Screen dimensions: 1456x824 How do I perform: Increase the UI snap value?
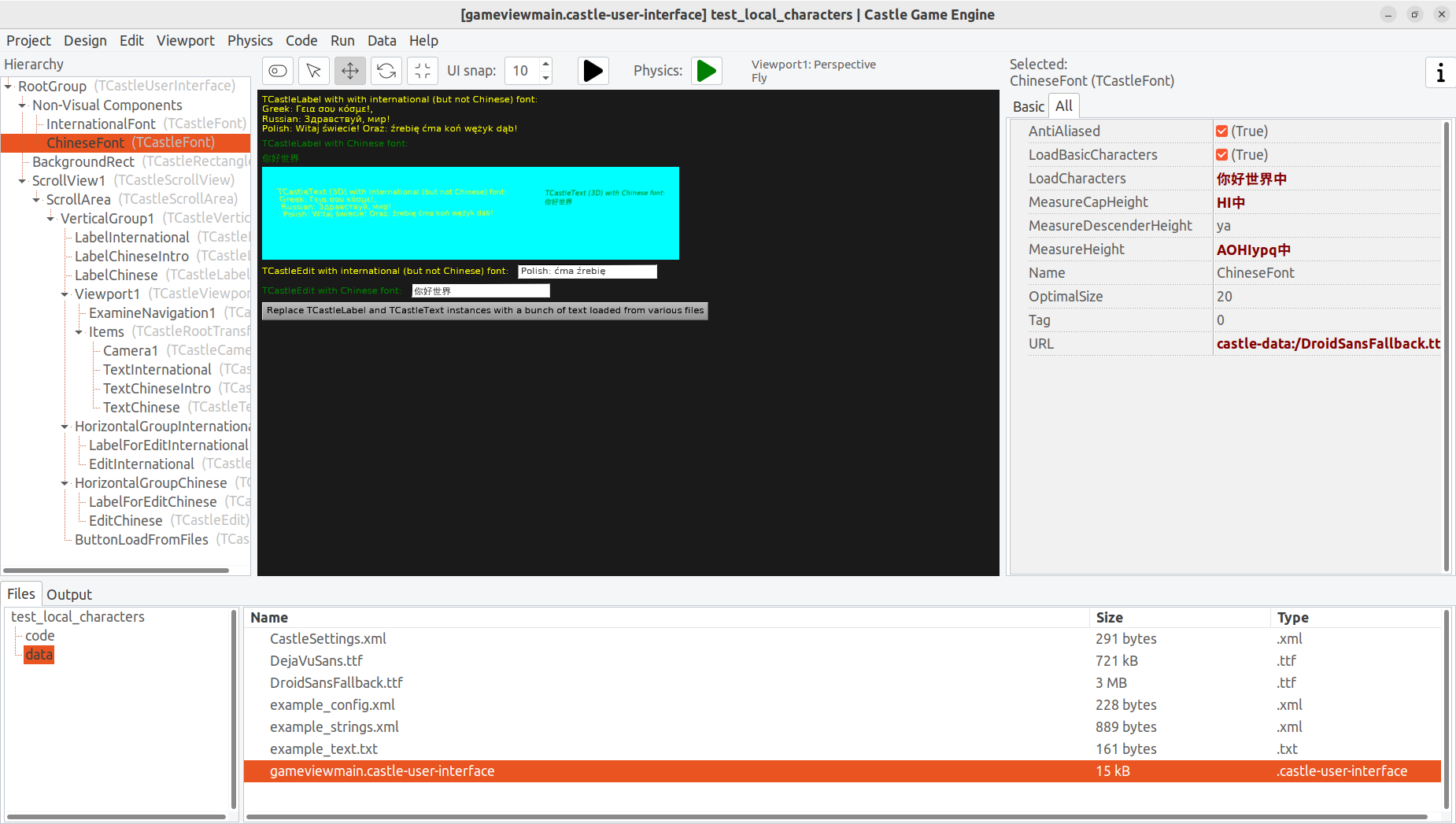tap(546, 64)
